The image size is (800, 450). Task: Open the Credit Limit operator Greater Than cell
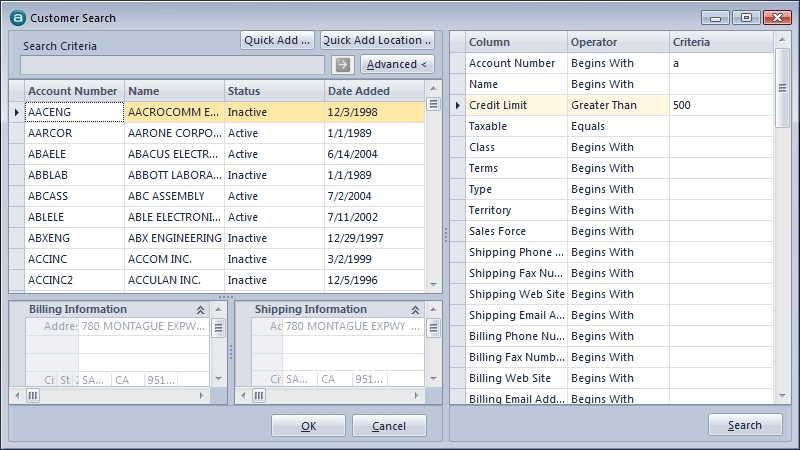[x=618, y=105]
